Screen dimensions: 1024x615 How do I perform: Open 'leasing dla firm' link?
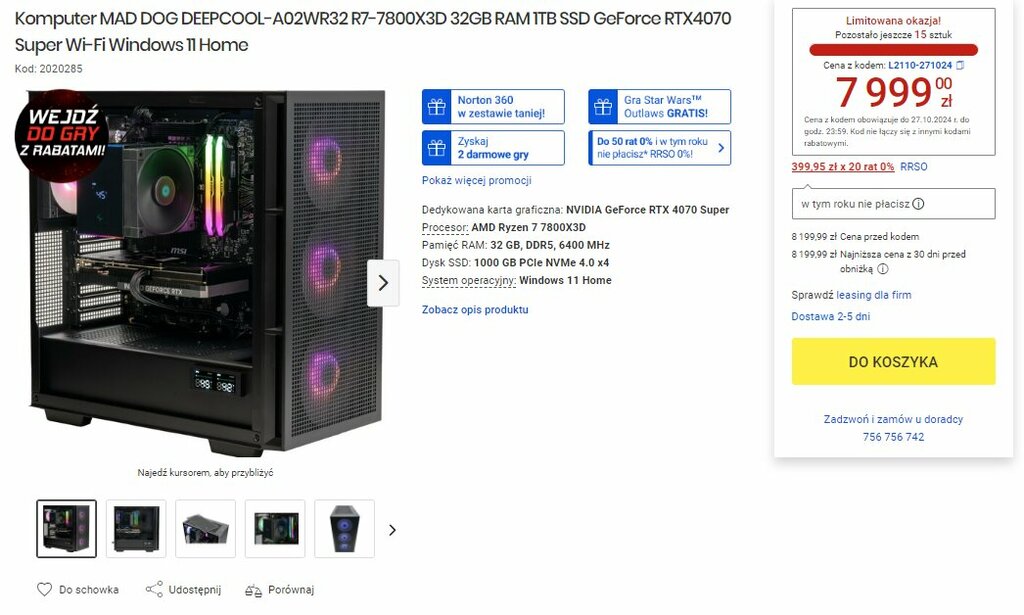[x=873, y=295]
